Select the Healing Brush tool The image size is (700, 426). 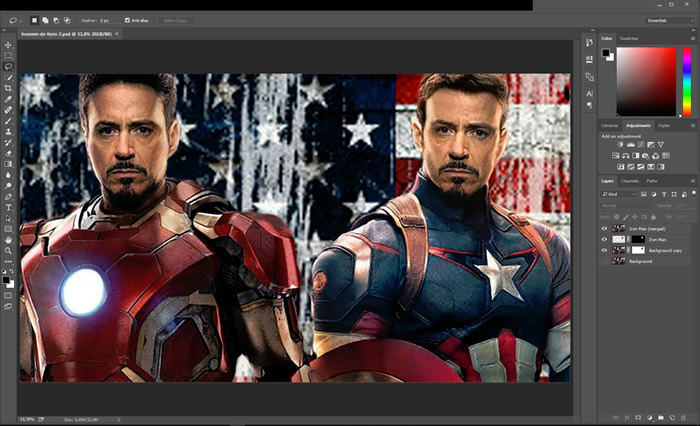point(8,110)
